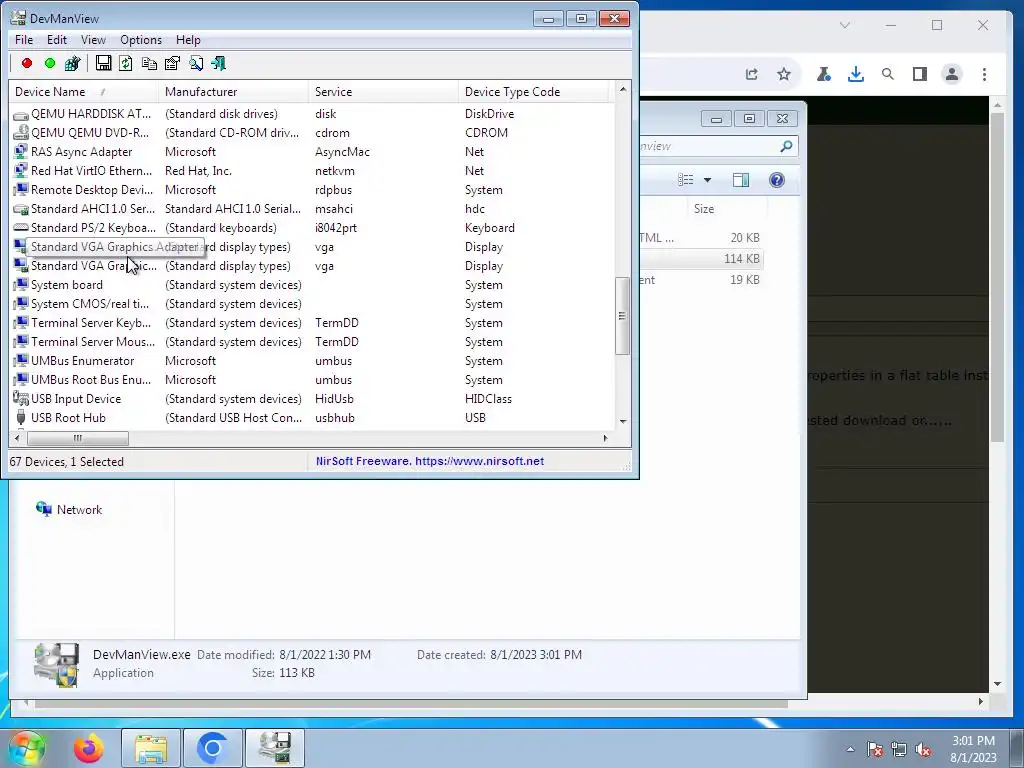This screenshot has height=768, width=1024.
Task: Sort by Device Type Code column header
Action: (534, 92)
